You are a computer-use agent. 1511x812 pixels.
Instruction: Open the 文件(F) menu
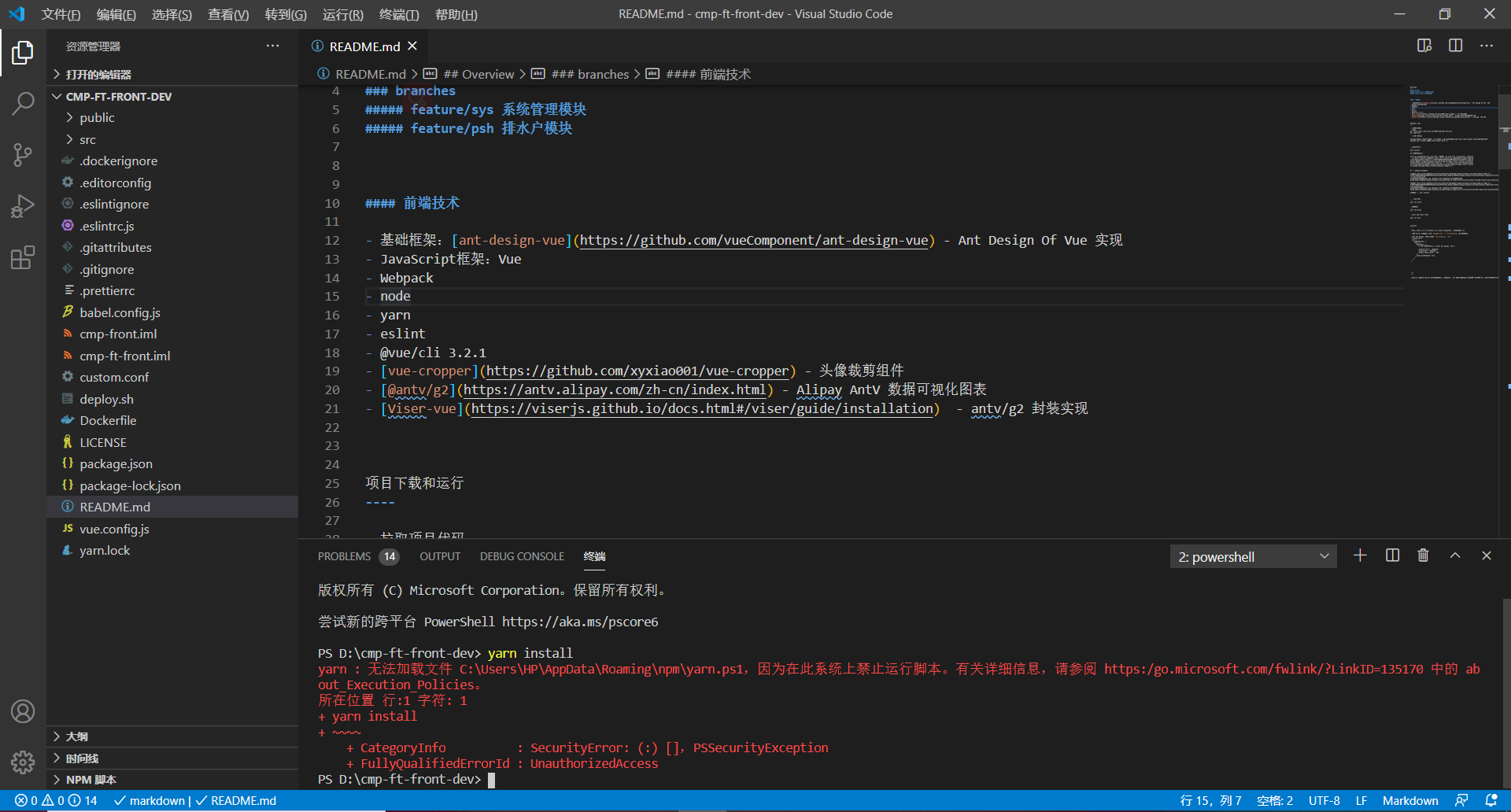pyautogui.click(x=61, y=14)
